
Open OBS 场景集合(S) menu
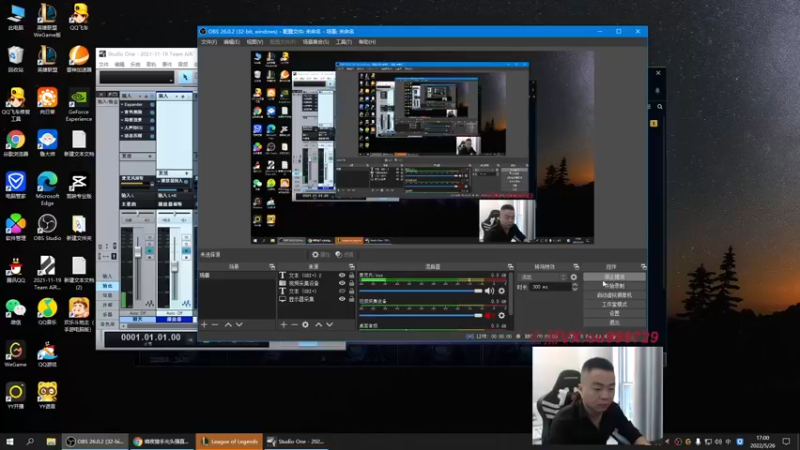[316, 42]
